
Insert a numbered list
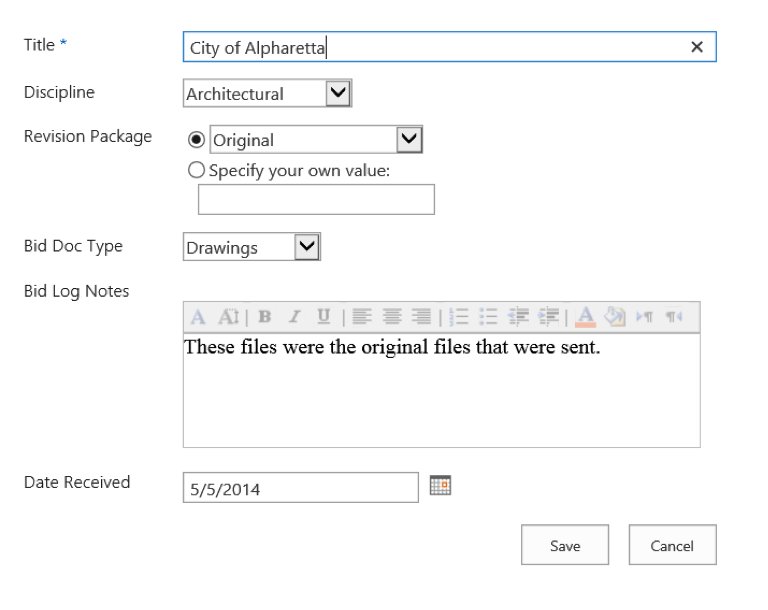[459, 317]
